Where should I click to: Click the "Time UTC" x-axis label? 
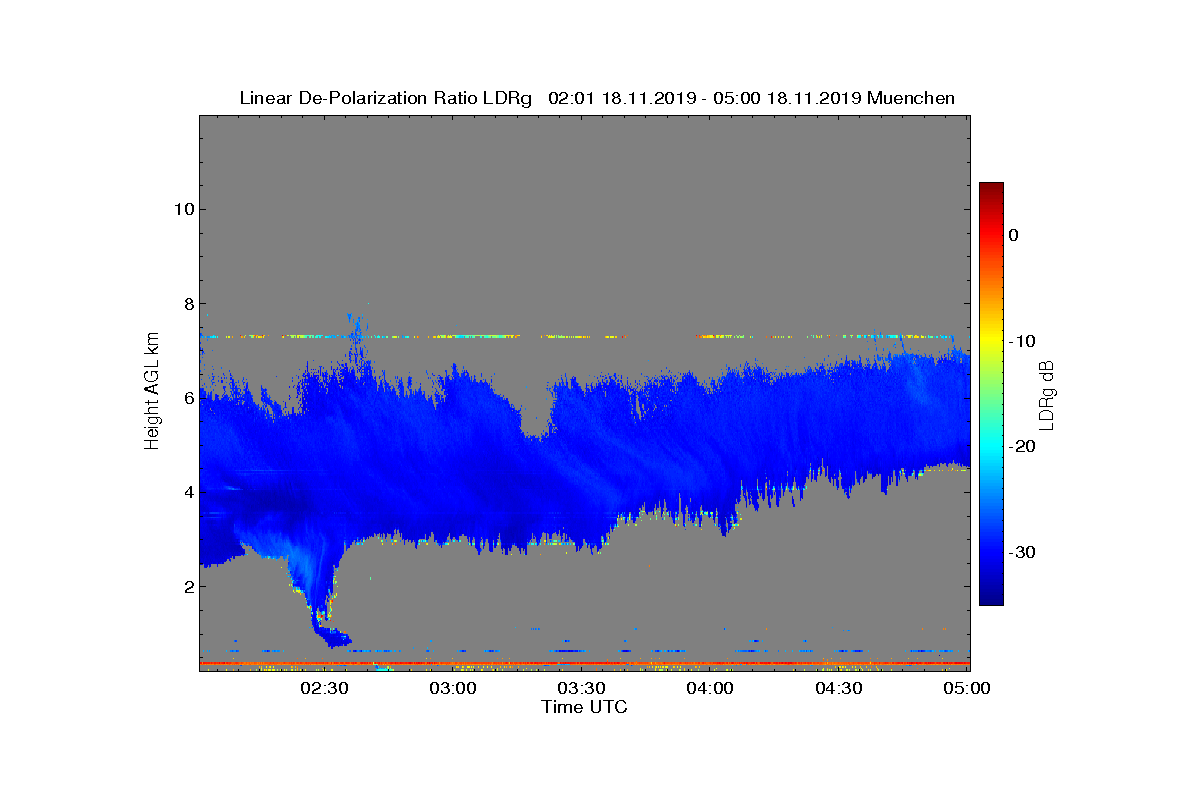pyautogui.click(x=585, y=707)
